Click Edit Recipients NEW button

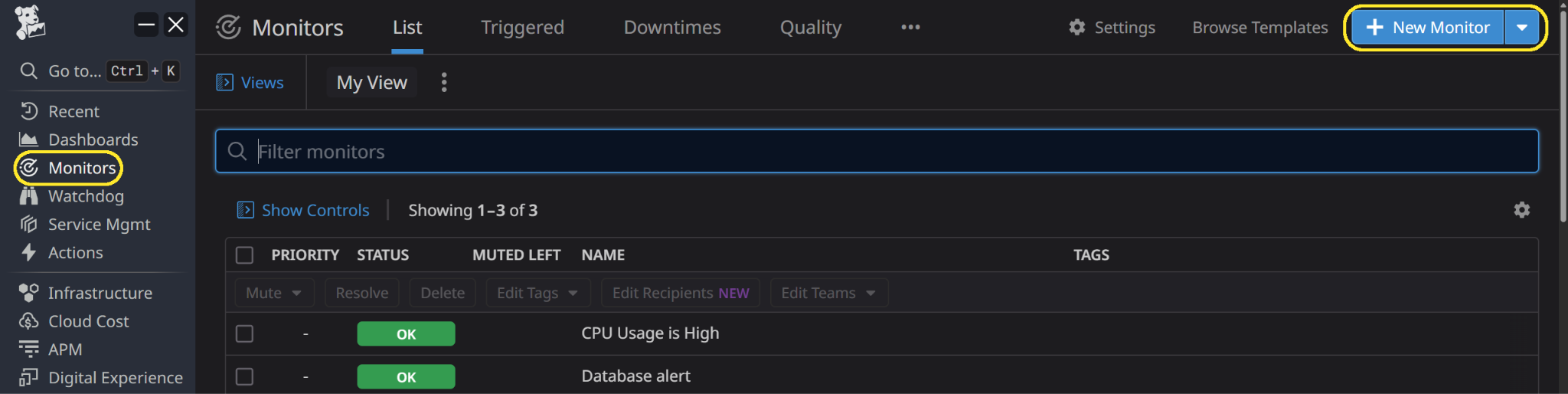pyautogui.click(x=681, y=293)
